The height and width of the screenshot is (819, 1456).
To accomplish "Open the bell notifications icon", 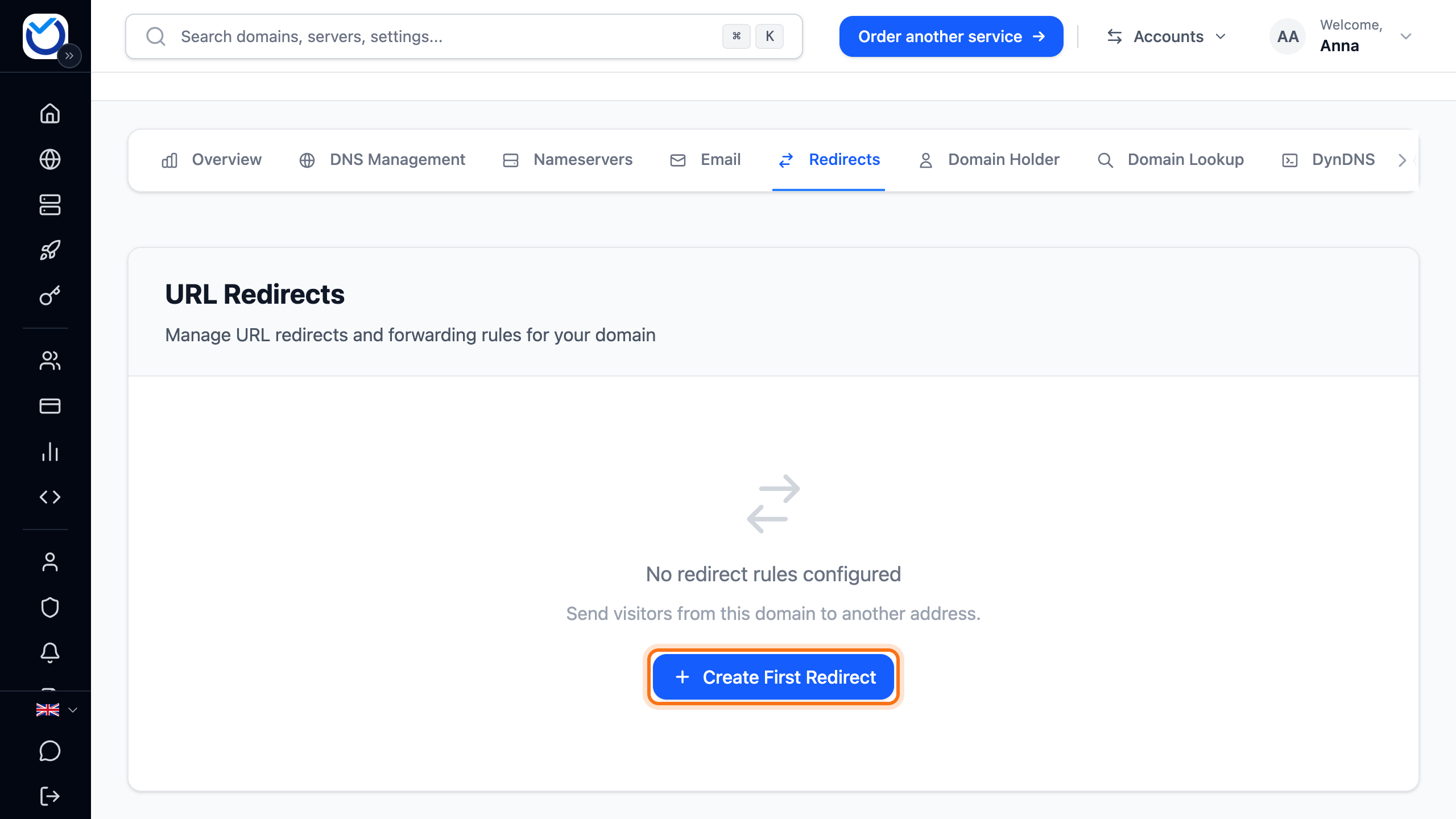I will click(x=50, y=653).
